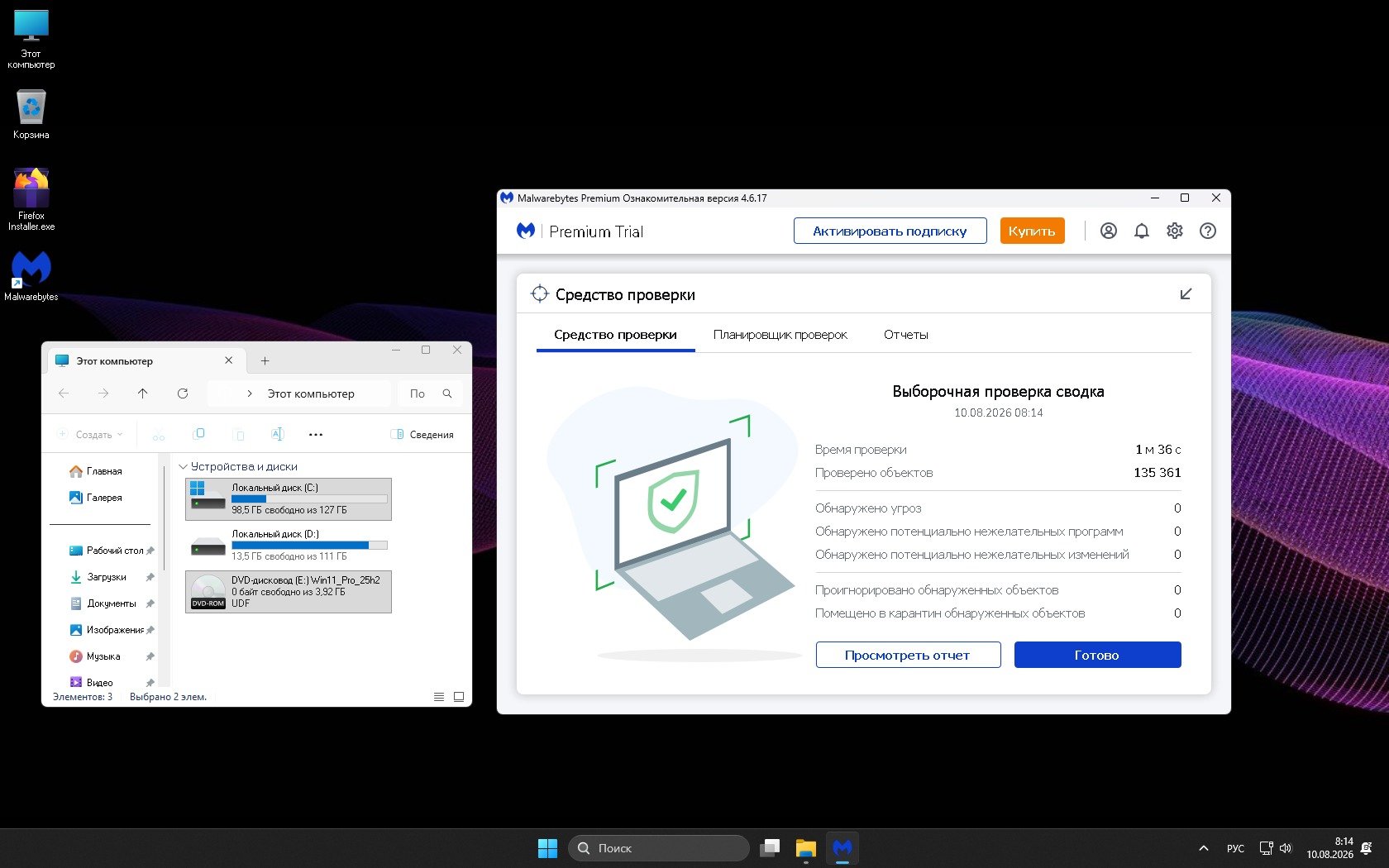Switch to the Отчеты tab
The width and height of the screenshot is (1389, 868).
(x=906, y=335)
